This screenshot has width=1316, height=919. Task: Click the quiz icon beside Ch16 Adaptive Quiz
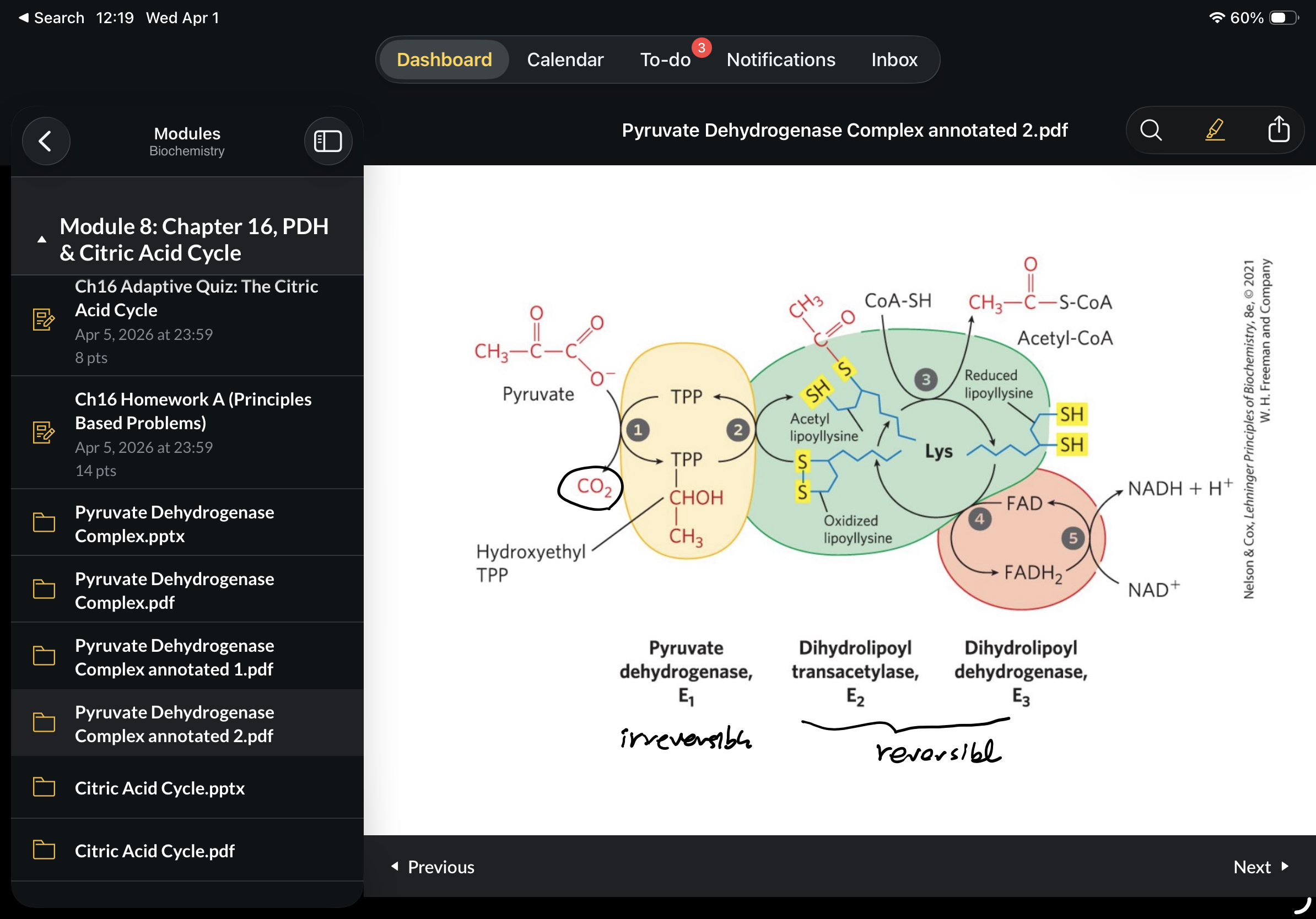pos(44,320)
